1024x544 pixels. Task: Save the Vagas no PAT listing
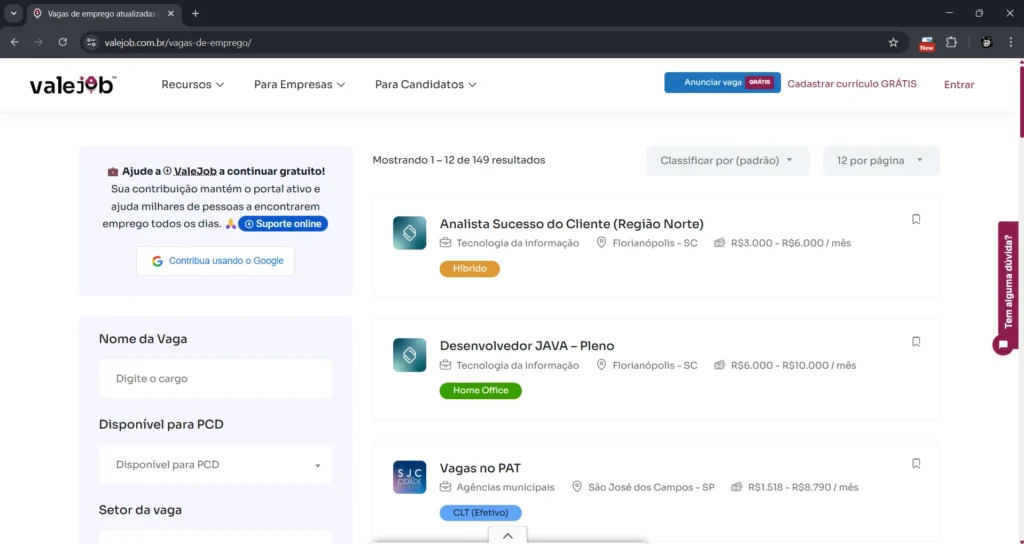pos(916,464)
